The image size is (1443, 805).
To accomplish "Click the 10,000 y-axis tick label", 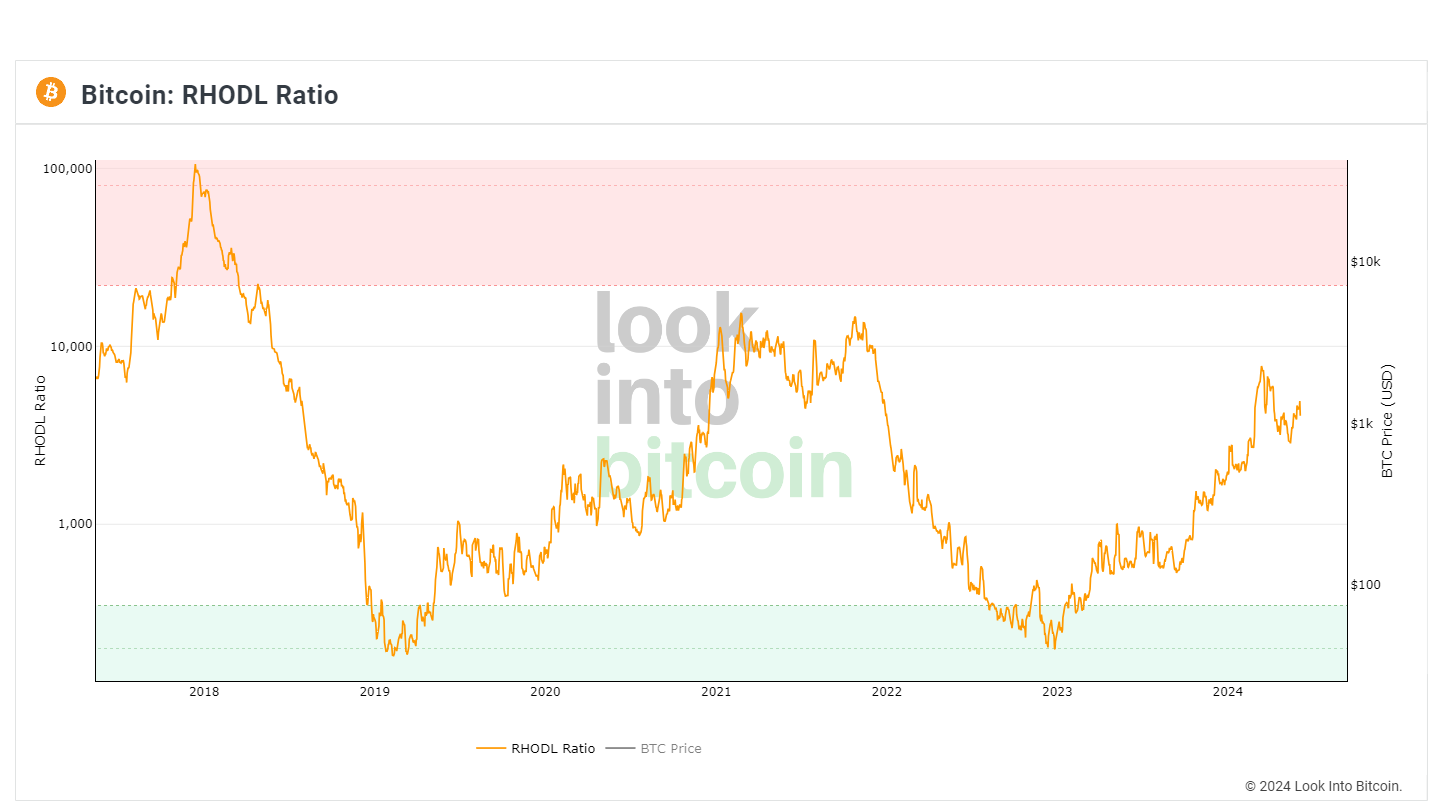I will pyautogui.click(x=71, y=347).
